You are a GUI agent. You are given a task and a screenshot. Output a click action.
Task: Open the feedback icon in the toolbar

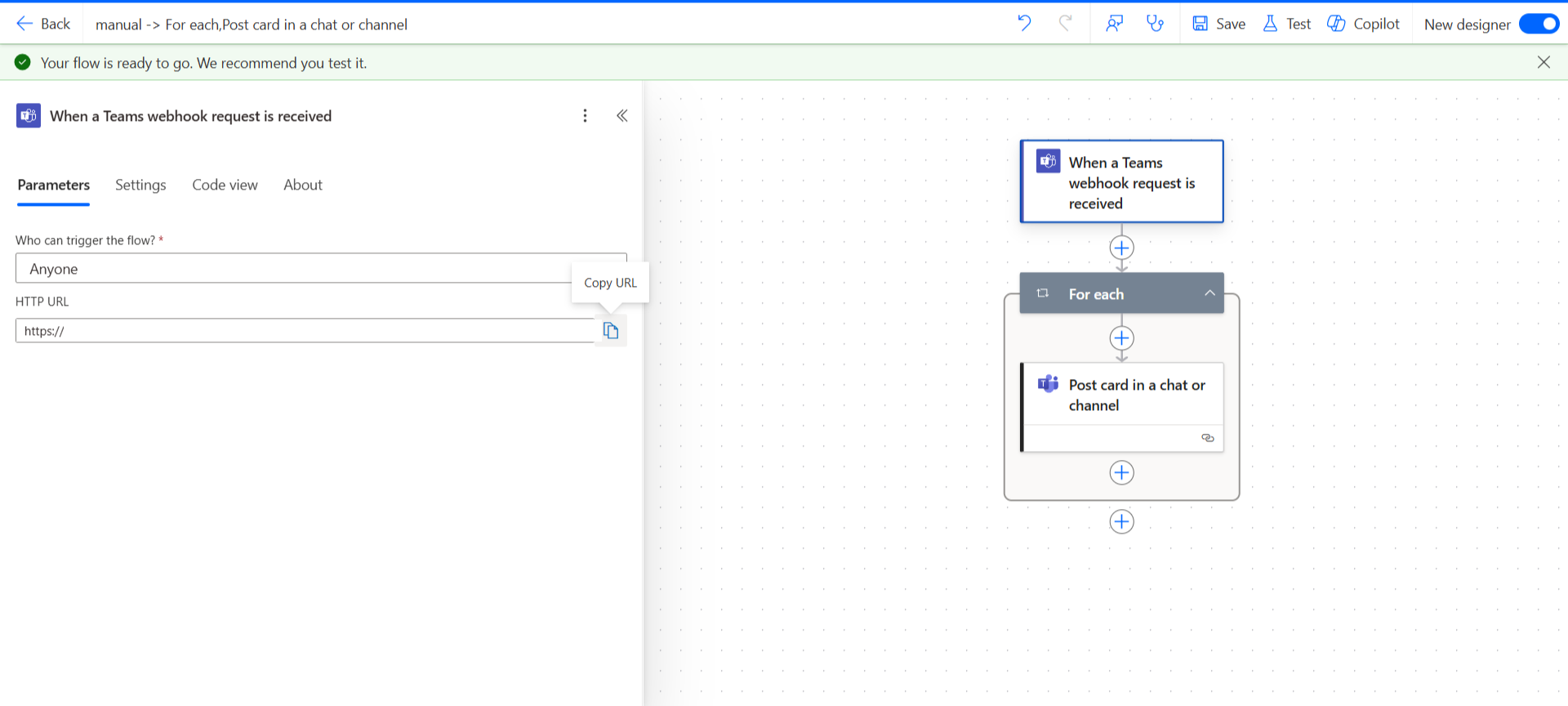click(1114, 24)
